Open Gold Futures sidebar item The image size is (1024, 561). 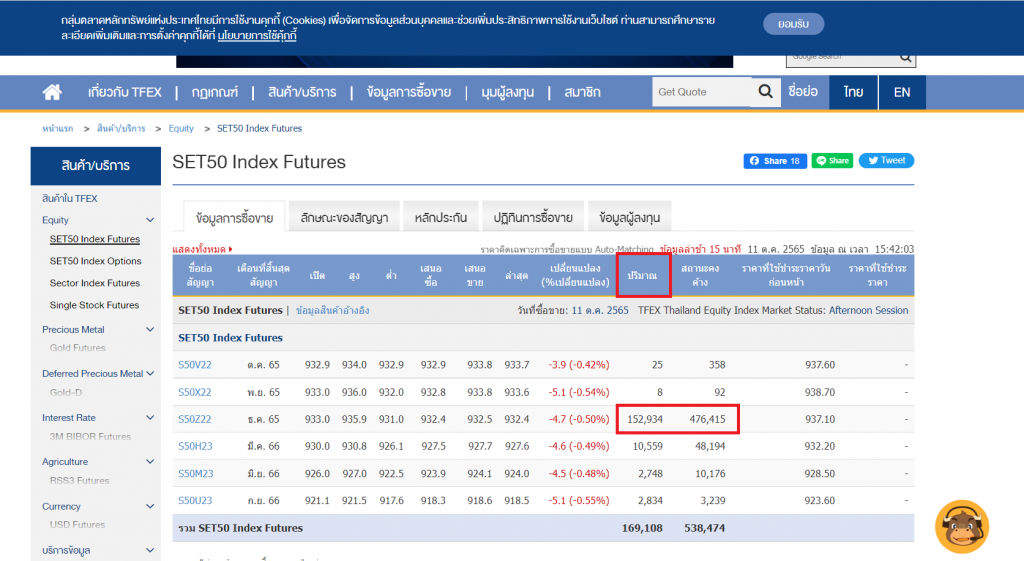click(x=78, y=348)
